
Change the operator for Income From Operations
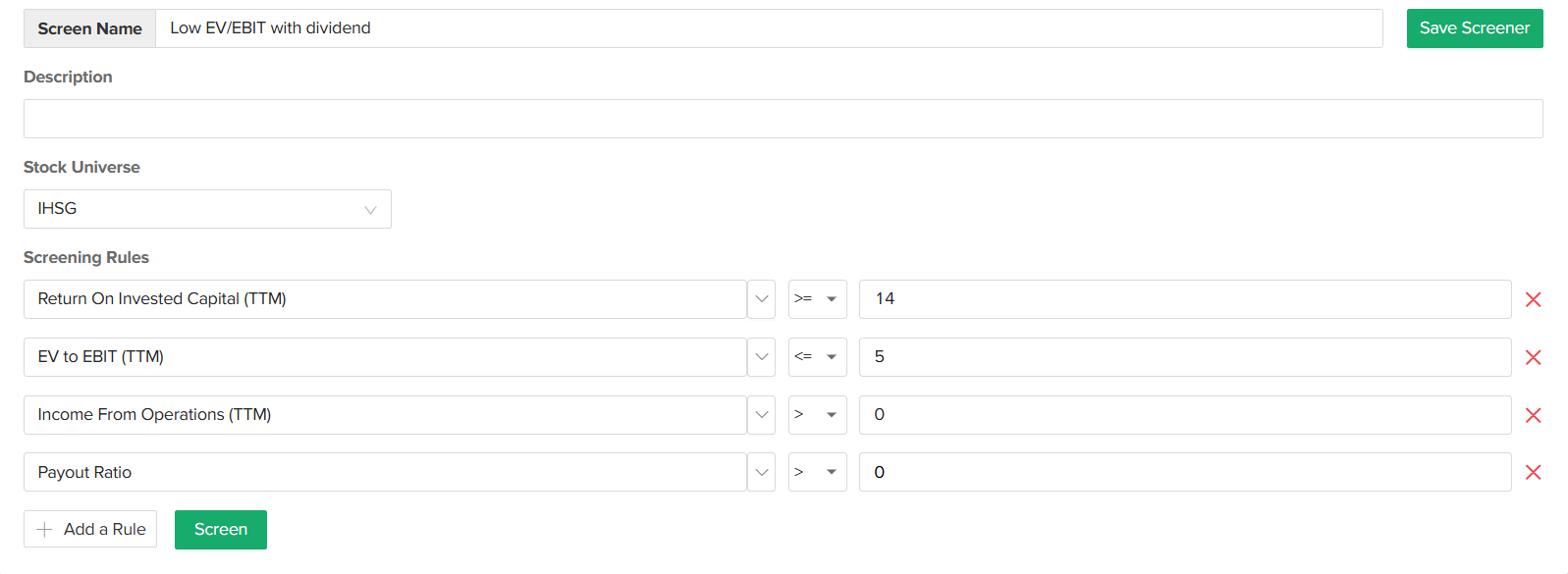pos(817,415)
